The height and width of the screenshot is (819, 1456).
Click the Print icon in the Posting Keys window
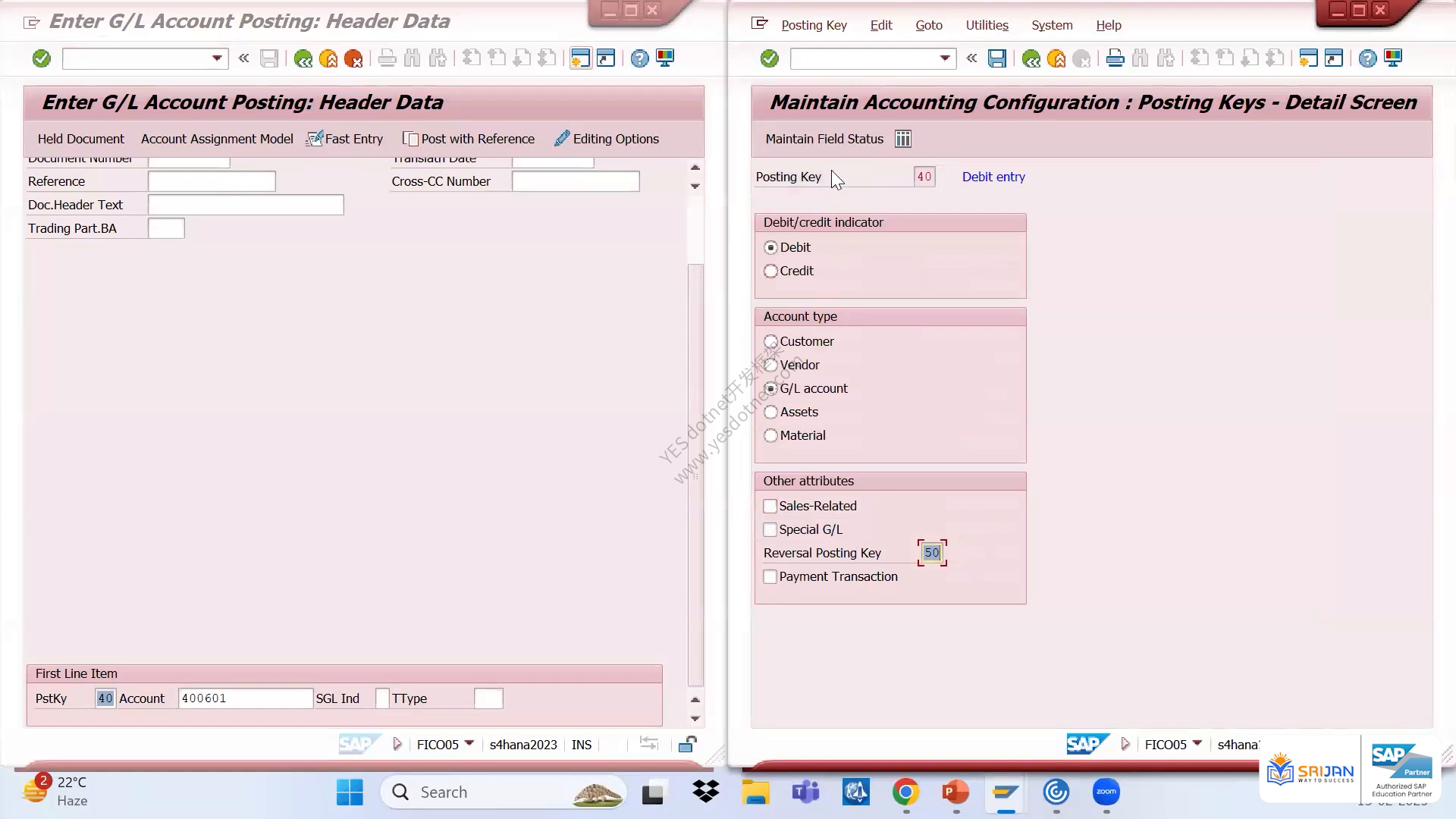pyautogui.click(x=1115, y=58)
